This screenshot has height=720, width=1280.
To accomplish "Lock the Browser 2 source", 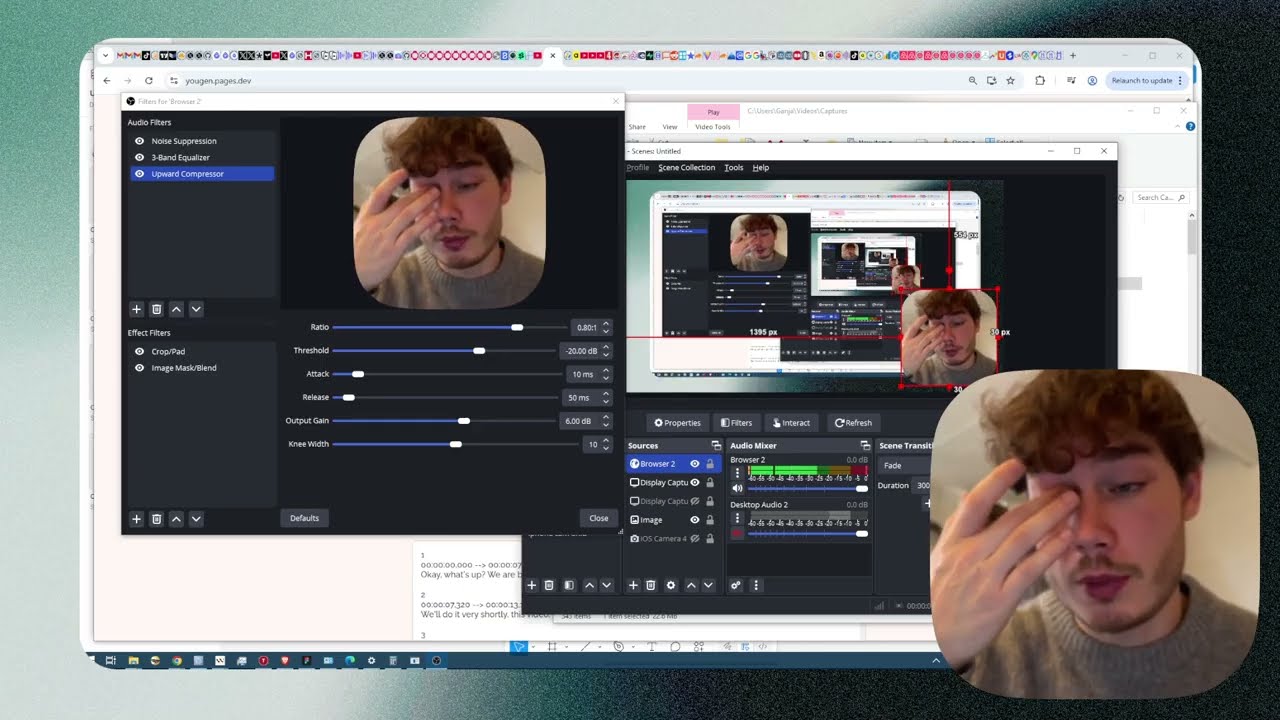I will tap(710, 464).
